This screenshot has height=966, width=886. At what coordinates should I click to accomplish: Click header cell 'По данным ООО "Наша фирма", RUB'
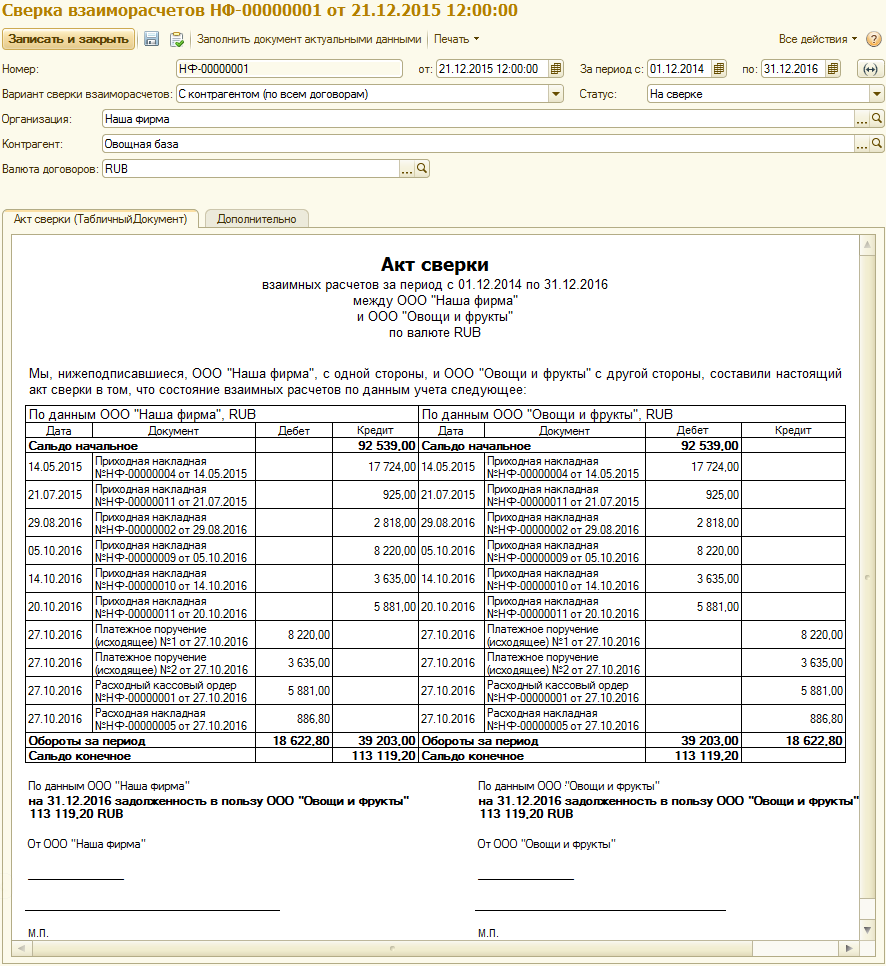(x=222, y=414)
